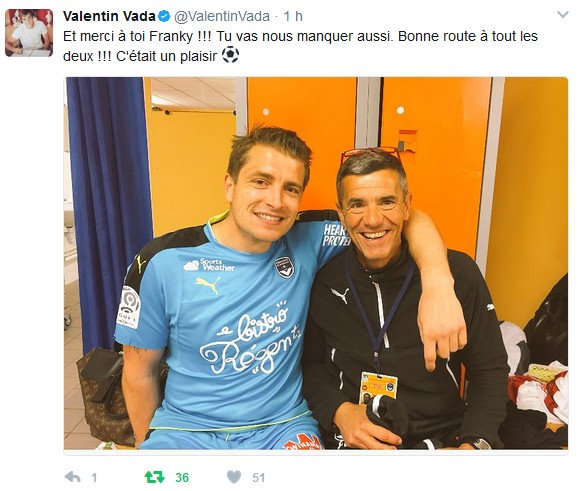
Task: Open the Valentin Vada display name
Action: coord(109,16)
